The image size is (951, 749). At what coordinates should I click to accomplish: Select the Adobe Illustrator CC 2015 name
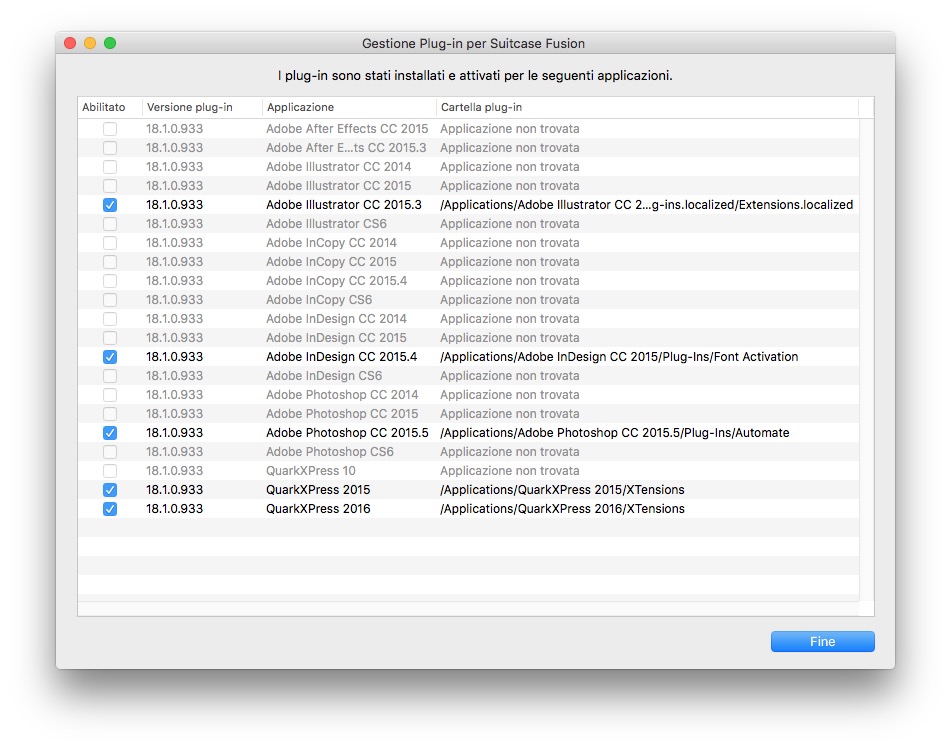[x=338, y=186]
